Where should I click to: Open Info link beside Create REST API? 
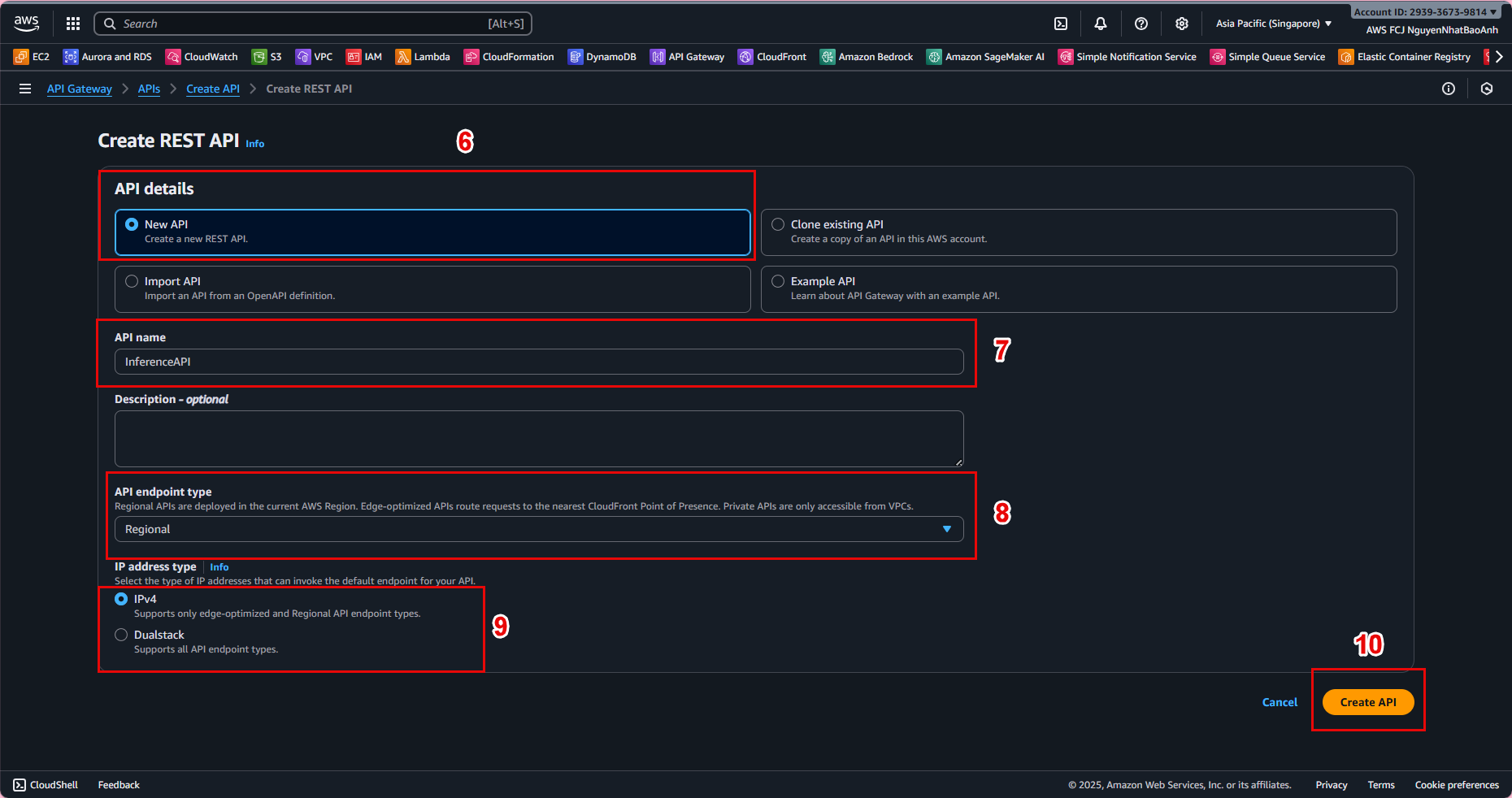click(255, 144)
